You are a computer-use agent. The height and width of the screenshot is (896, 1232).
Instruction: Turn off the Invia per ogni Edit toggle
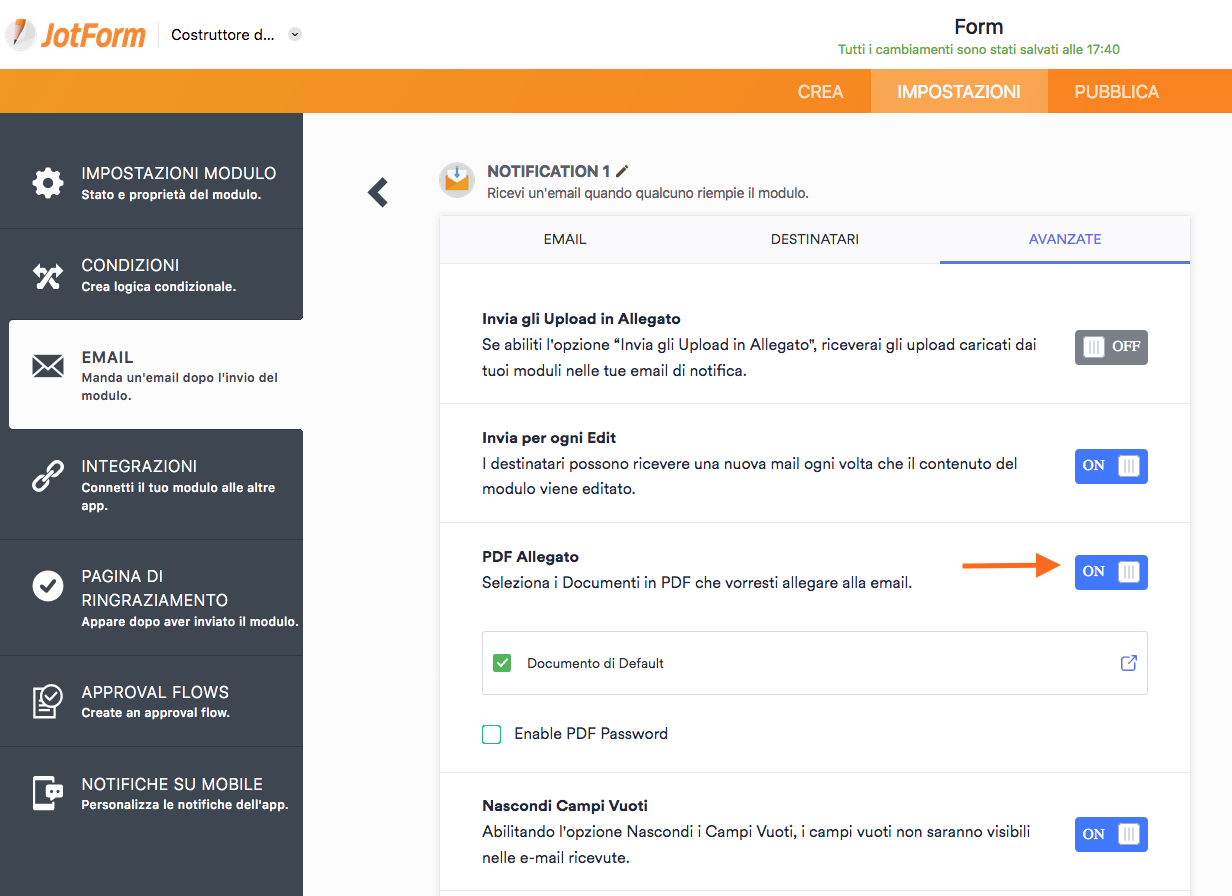(1110, 466)
